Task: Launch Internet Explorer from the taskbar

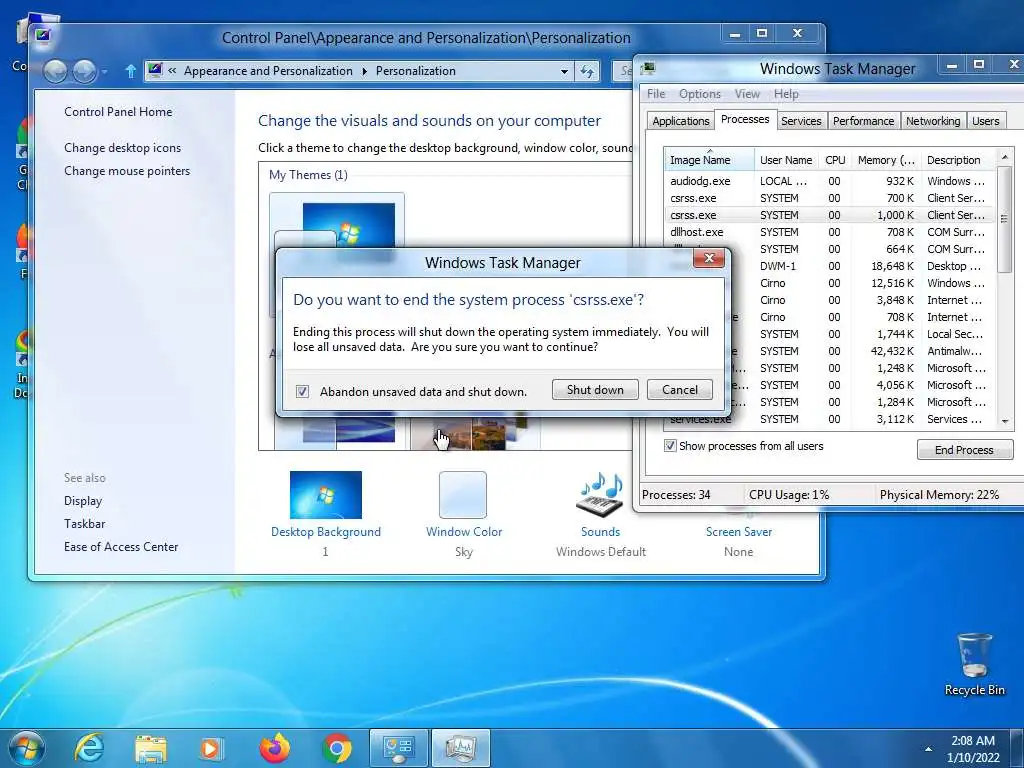Action: tap(89, 748)
